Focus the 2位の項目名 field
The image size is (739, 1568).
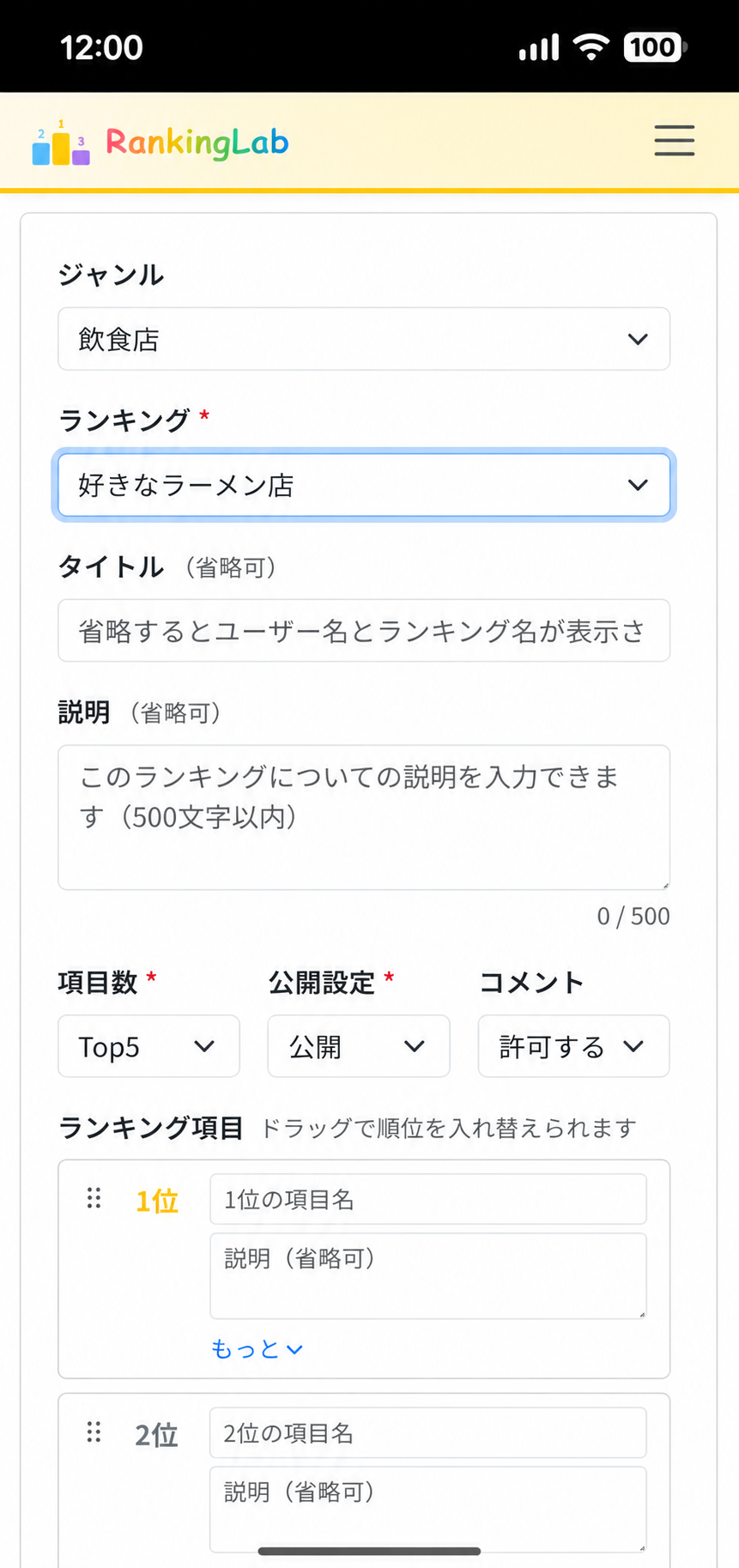tap(428, 1432)
